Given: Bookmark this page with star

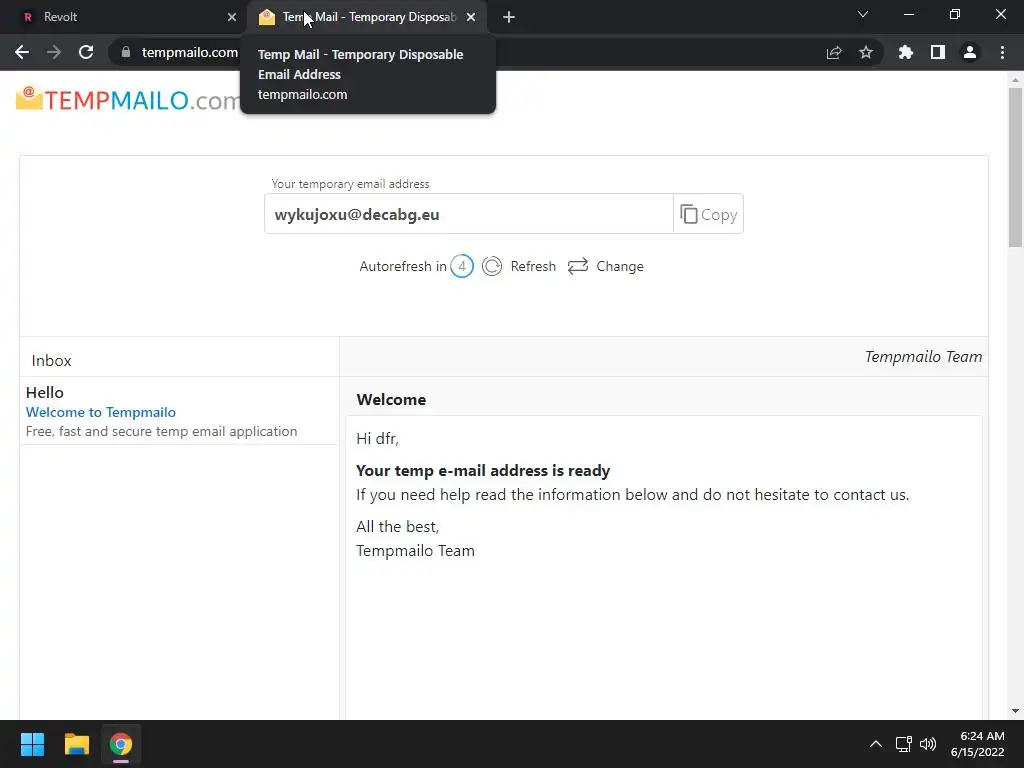Looking at the screenshot, I should [866, 52].
